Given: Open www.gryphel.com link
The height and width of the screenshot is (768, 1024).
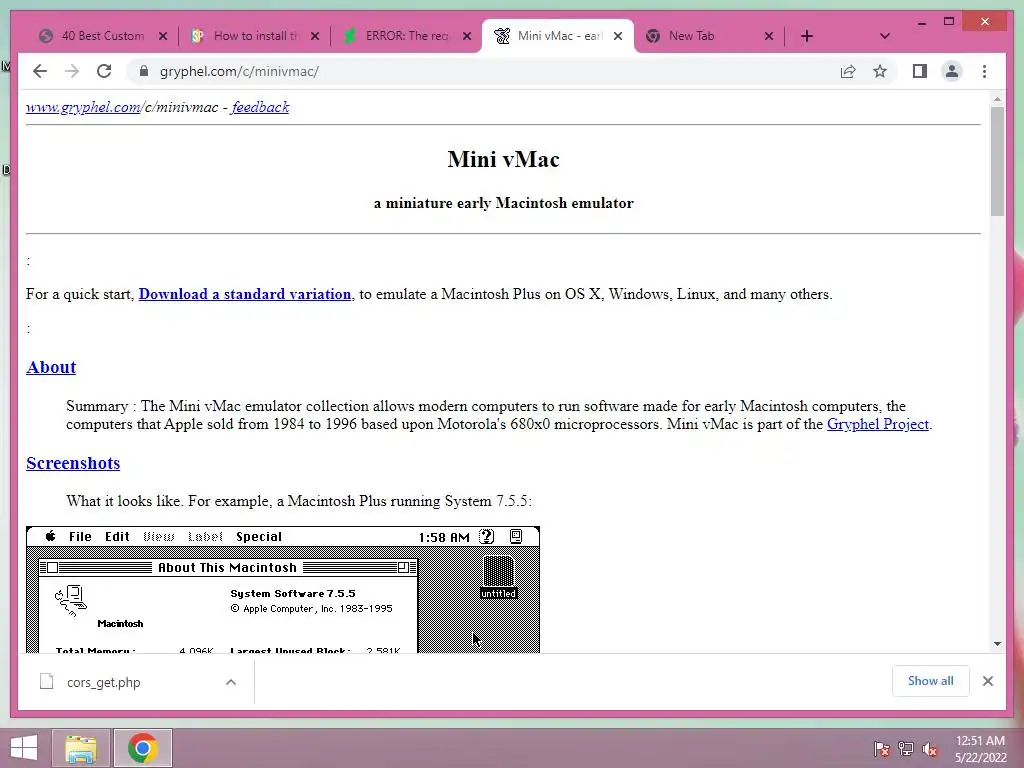Looking at the screenshot, I should [84, 107].
